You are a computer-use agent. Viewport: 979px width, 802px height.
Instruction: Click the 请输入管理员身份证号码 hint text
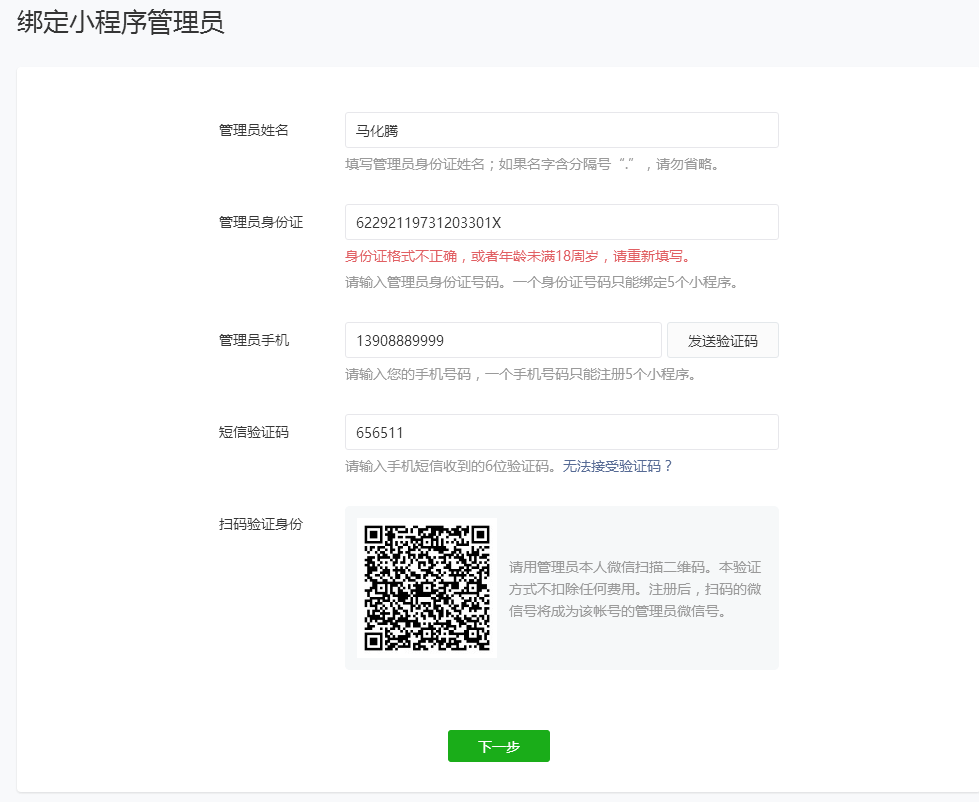click(x=541, y=282)
